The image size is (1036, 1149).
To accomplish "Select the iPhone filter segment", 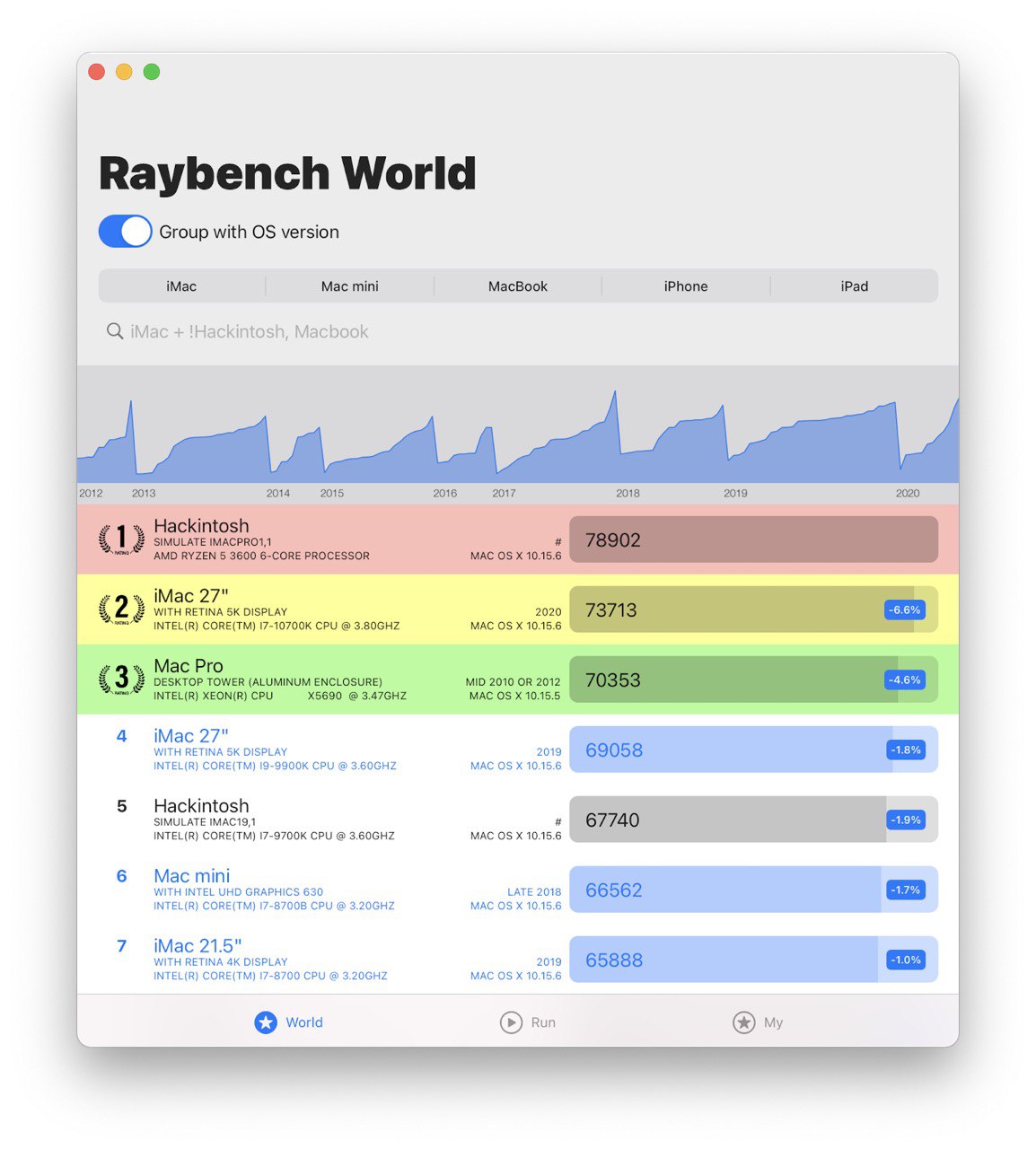I will point(686,286).
